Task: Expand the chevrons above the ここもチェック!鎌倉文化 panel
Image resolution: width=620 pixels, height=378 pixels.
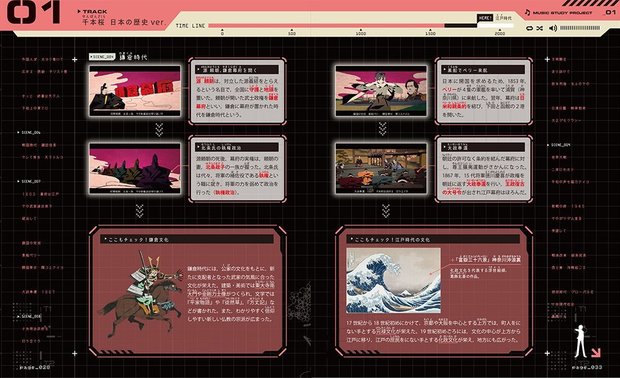Action: 140,211
